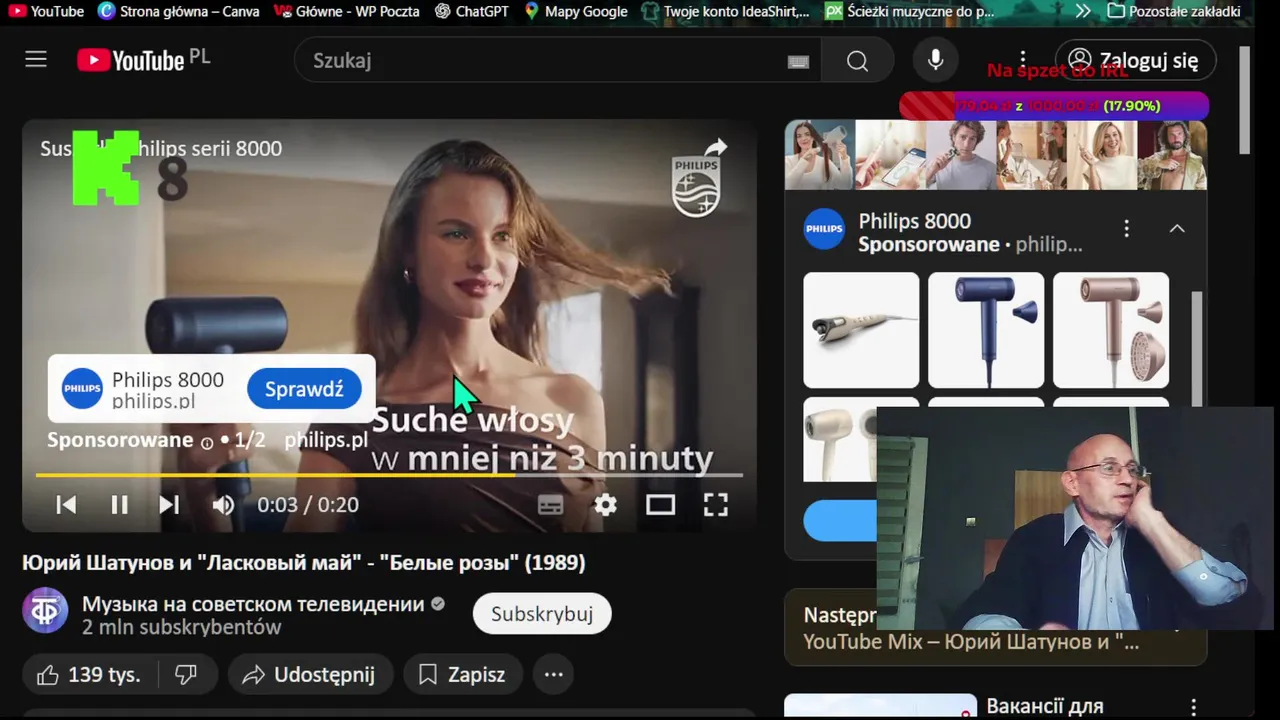Click Udostępnij share button

click(310, 675)
